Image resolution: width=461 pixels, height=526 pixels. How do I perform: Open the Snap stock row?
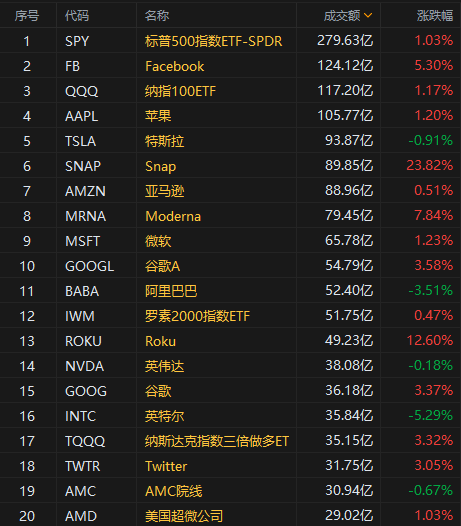pyautogui.click(x=230, y=166)
